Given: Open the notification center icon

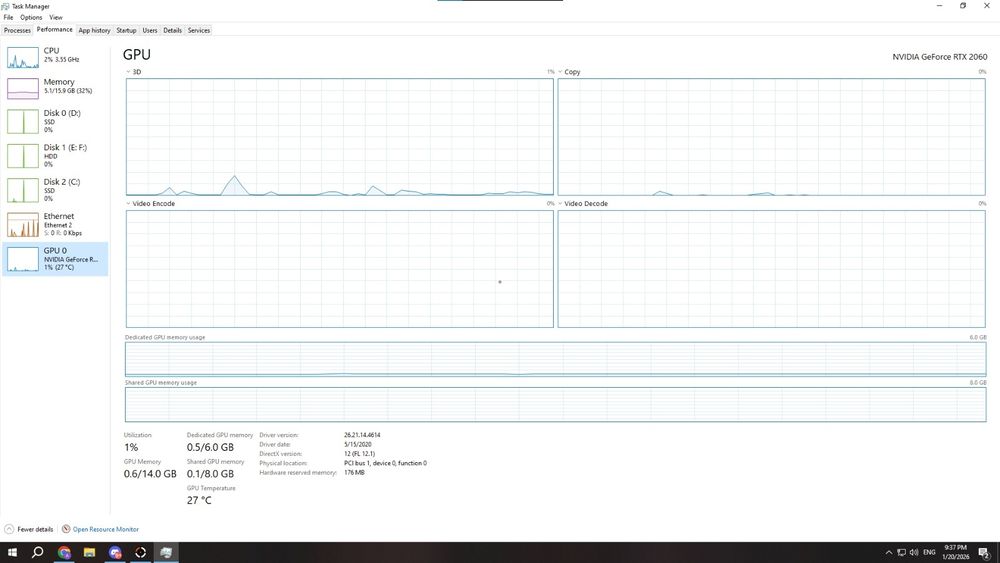Looking at the screenshot, I should tap(984, 552).
